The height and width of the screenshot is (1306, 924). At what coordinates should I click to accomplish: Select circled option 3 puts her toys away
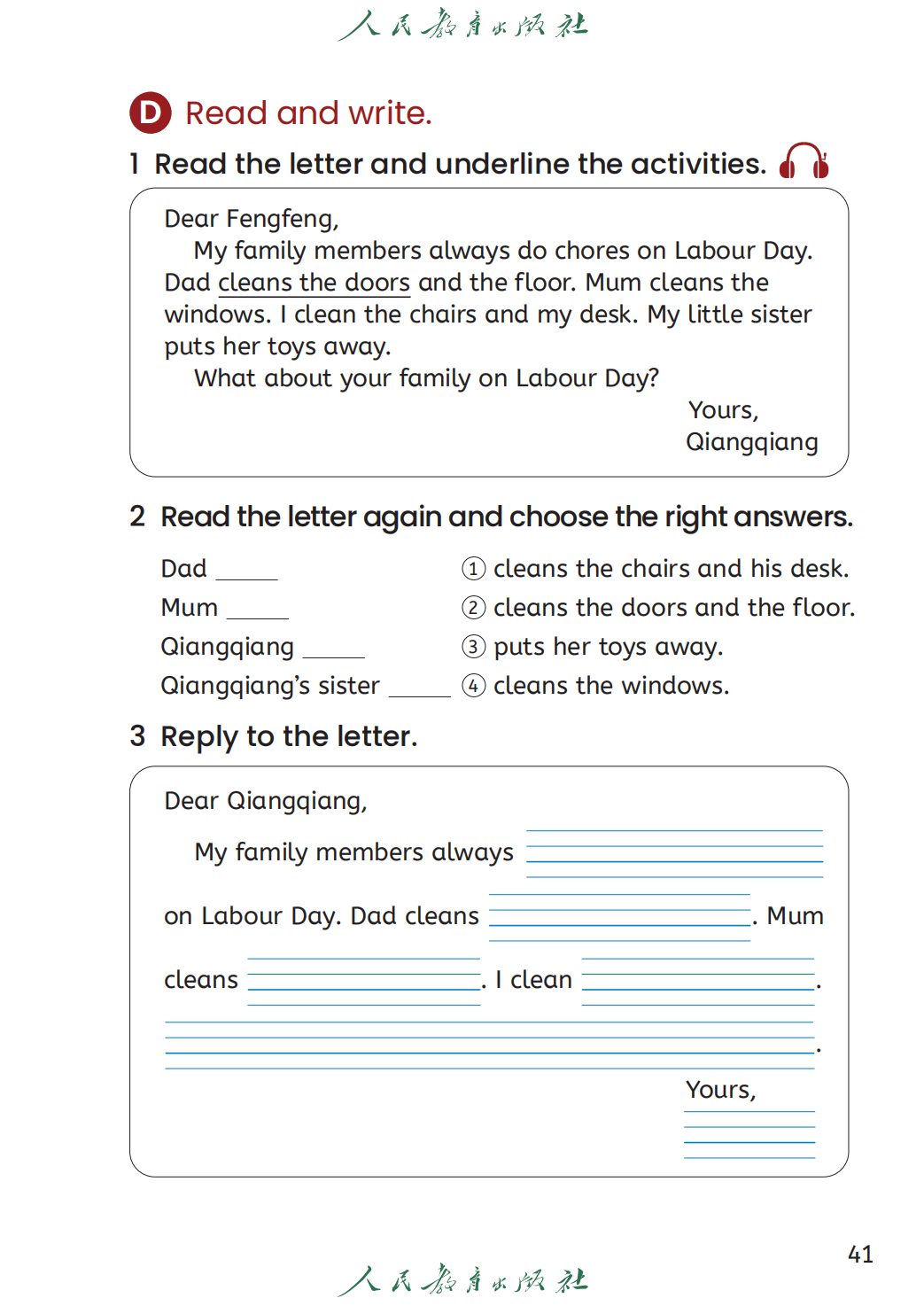point(474,647)
